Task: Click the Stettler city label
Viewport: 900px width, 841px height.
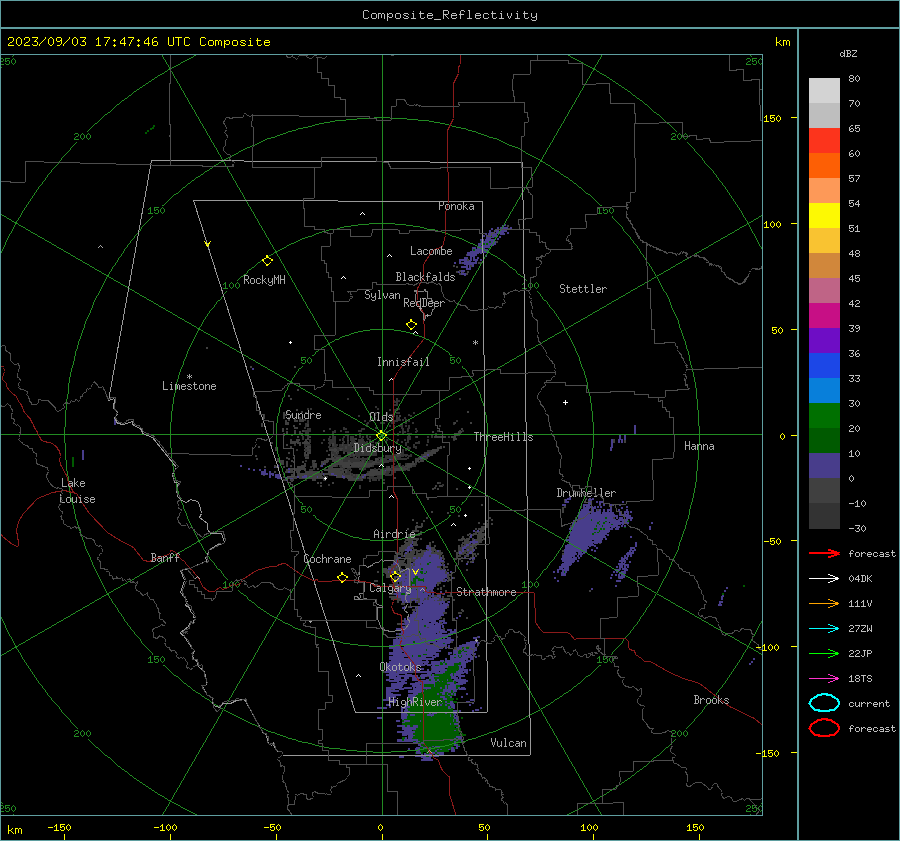Action: [x=583, y=289]
